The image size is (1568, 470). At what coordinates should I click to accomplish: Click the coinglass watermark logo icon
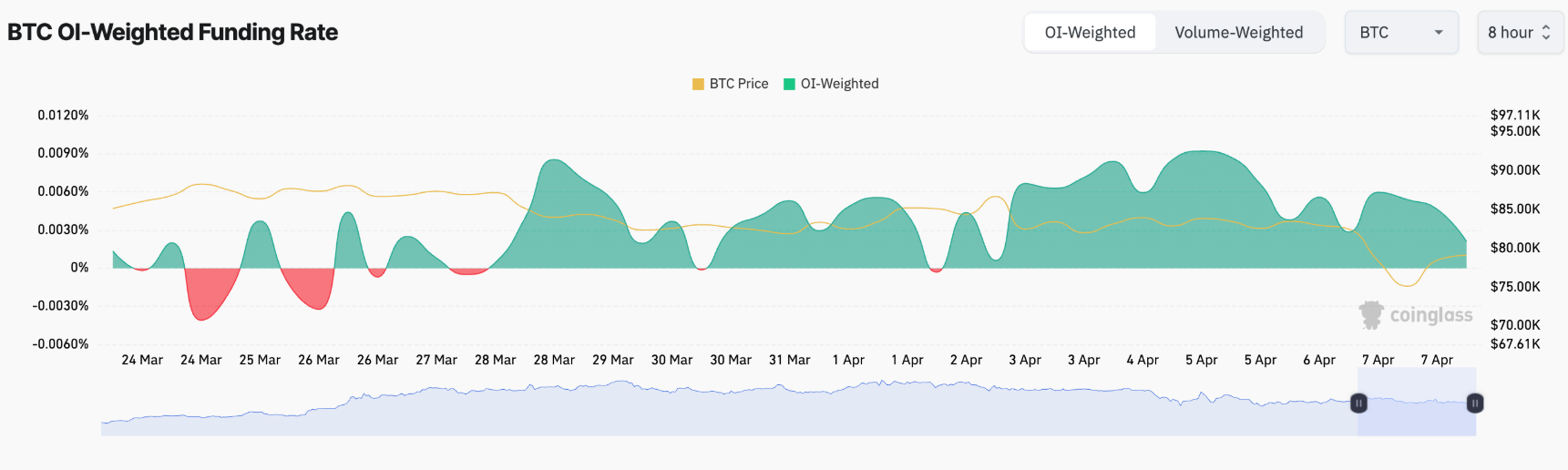tap(1370, 315)
